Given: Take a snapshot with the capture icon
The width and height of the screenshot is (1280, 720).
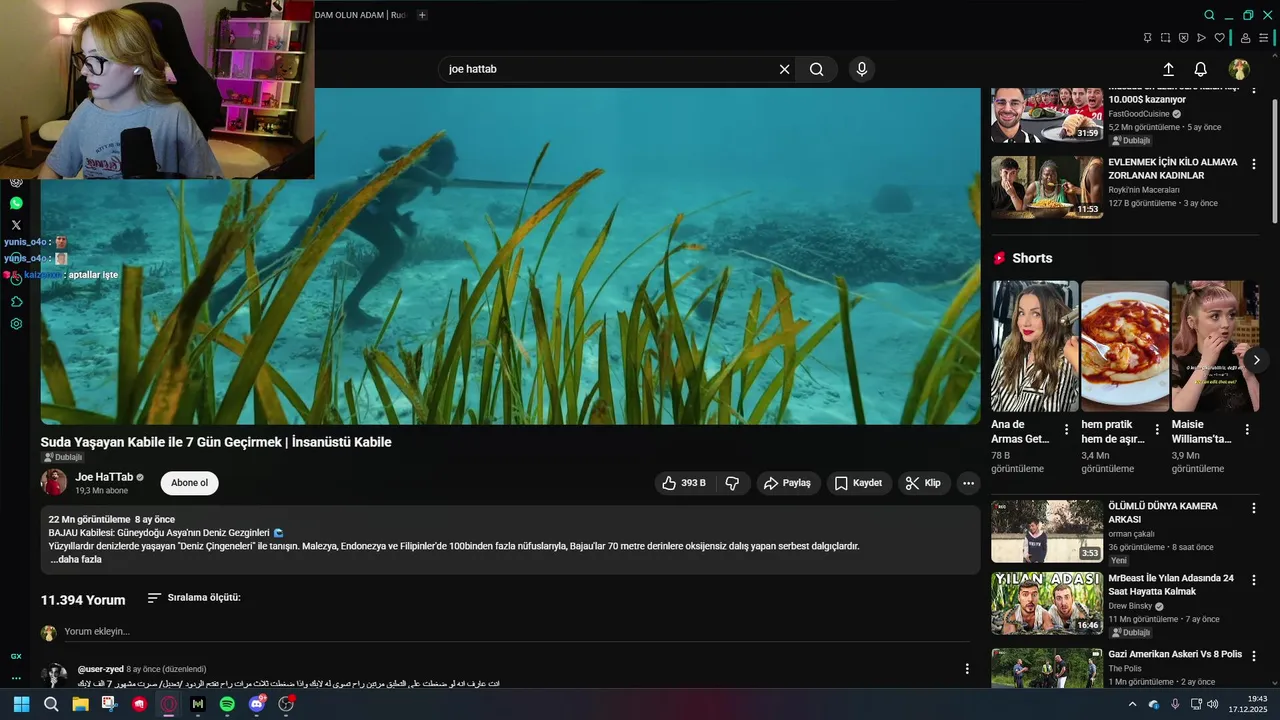Looking at the screenshot, I should 1165,38.
